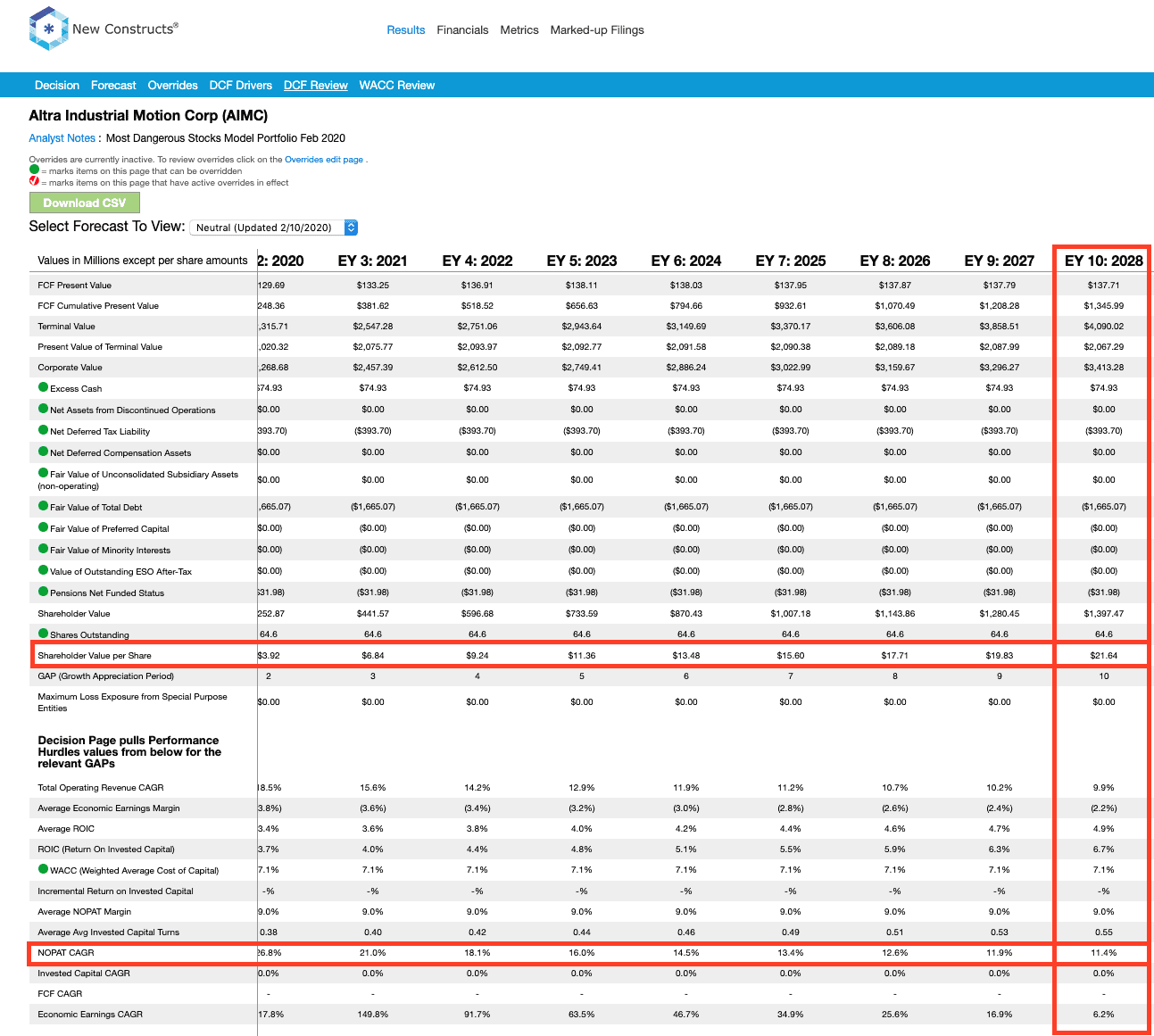
Task: Click the Terminal Value row label
Action: pos(66,327)
